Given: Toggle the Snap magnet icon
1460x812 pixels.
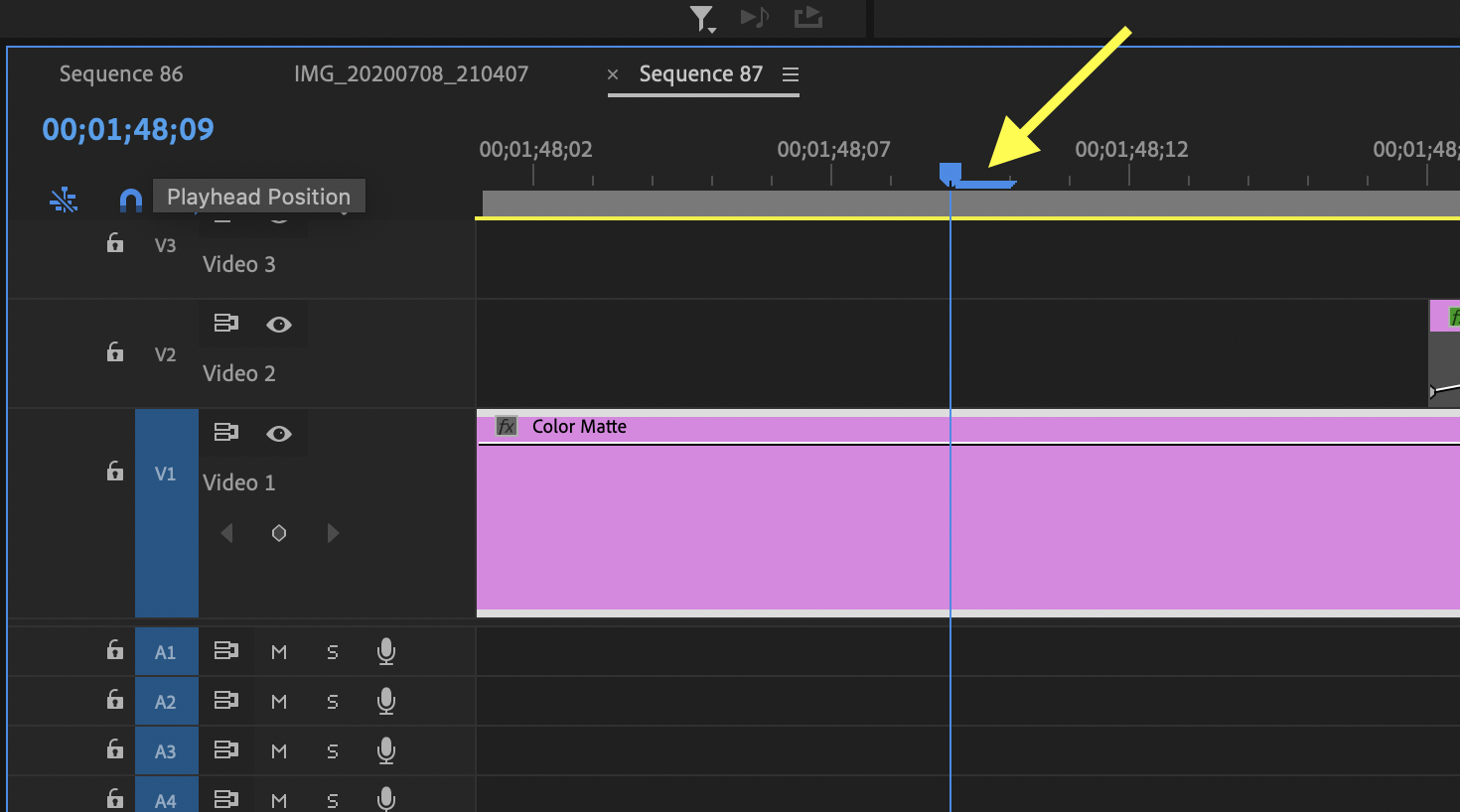Looking at the screenshot, I should coord(131,200).
